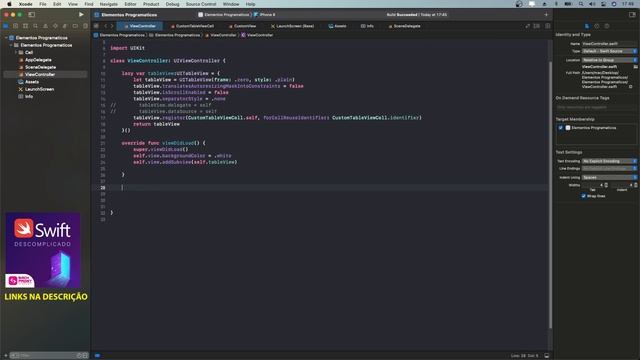Viewport: 640px width, 360px height.
Task: Click the enable code review arrows icon
Action: (527, 26)
